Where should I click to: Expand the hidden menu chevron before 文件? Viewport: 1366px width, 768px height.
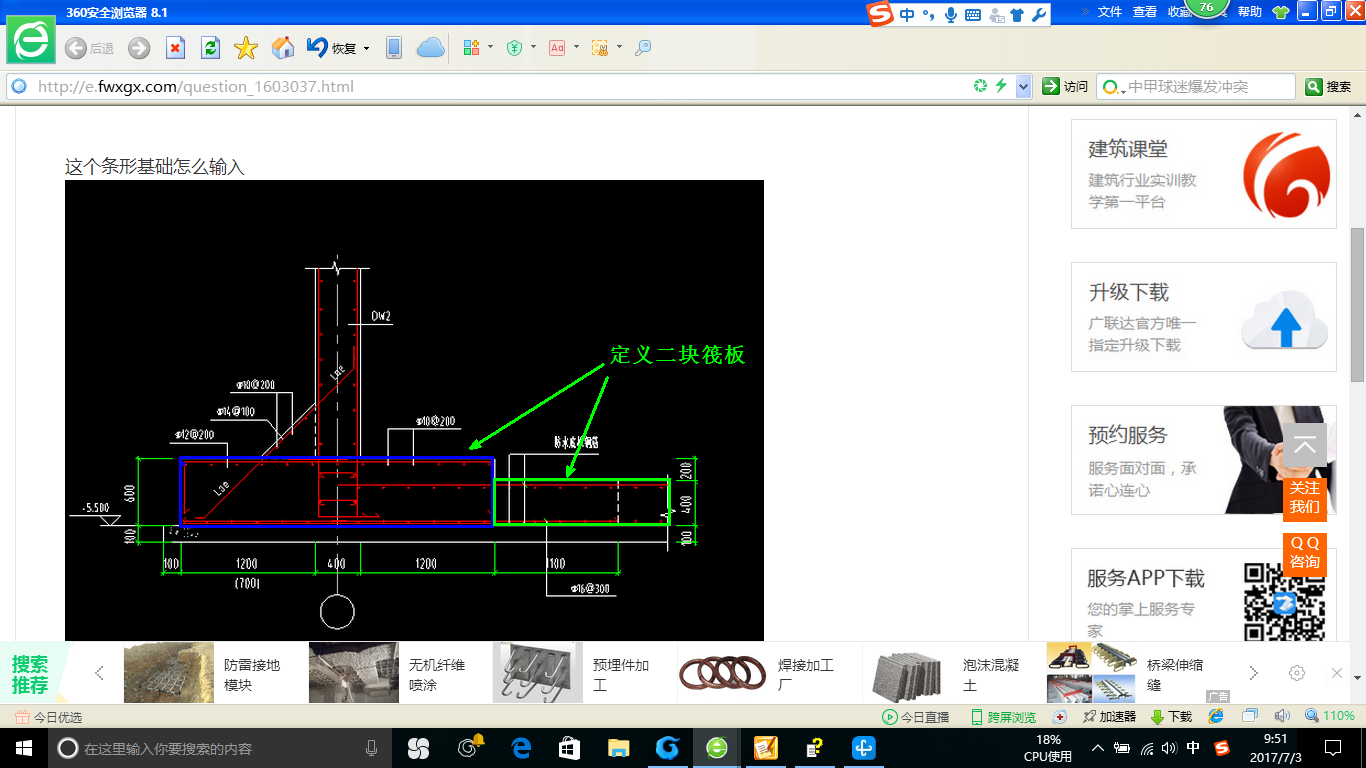(x=1085, y=12)
